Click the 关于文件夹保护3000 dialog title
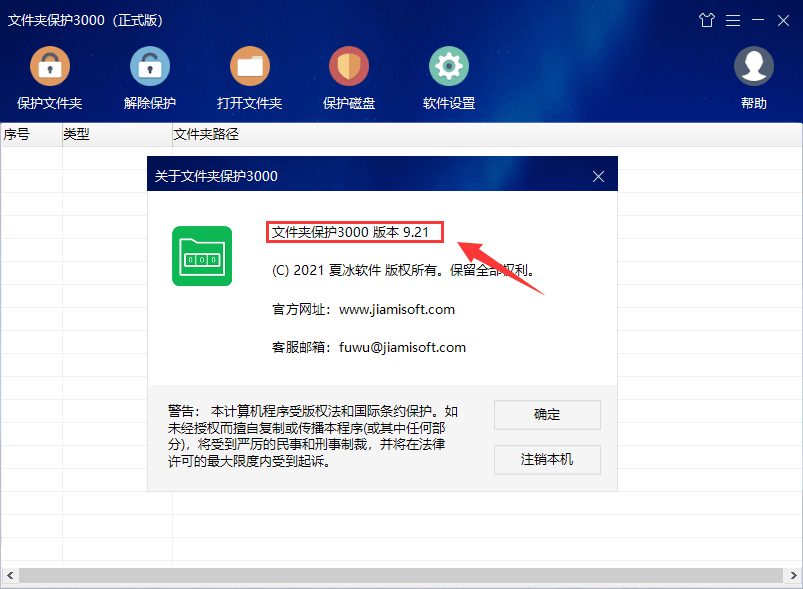 pyautogui.click(x=216, y=176)
